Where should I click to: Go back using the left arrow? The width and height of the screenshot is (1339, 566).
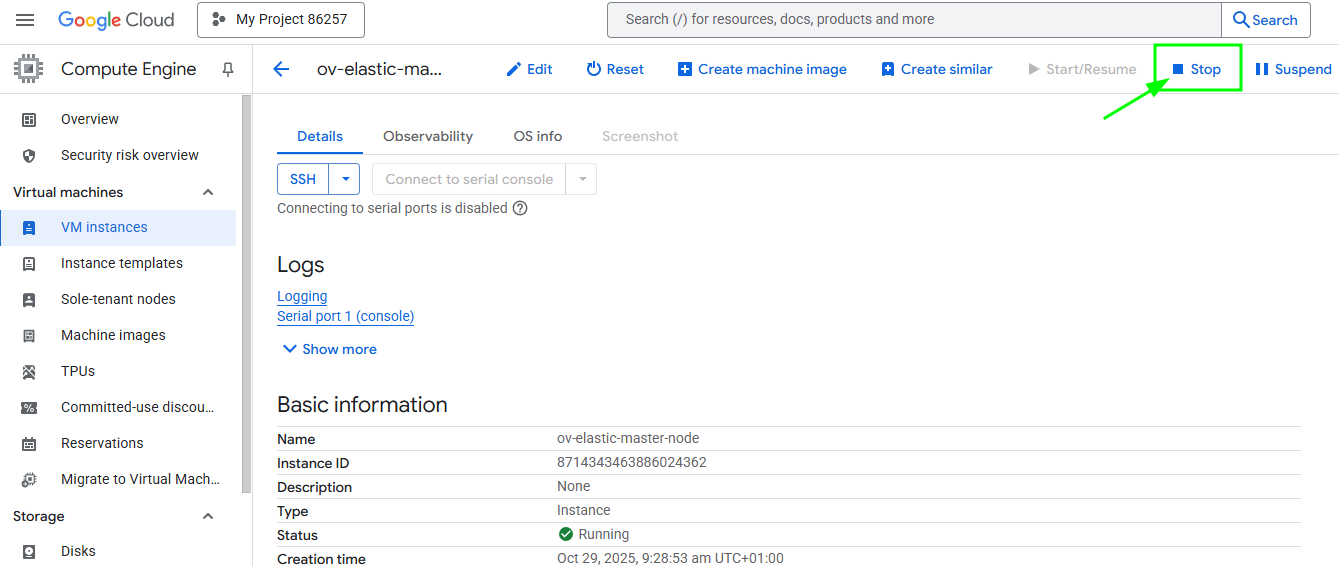[281, 69]
